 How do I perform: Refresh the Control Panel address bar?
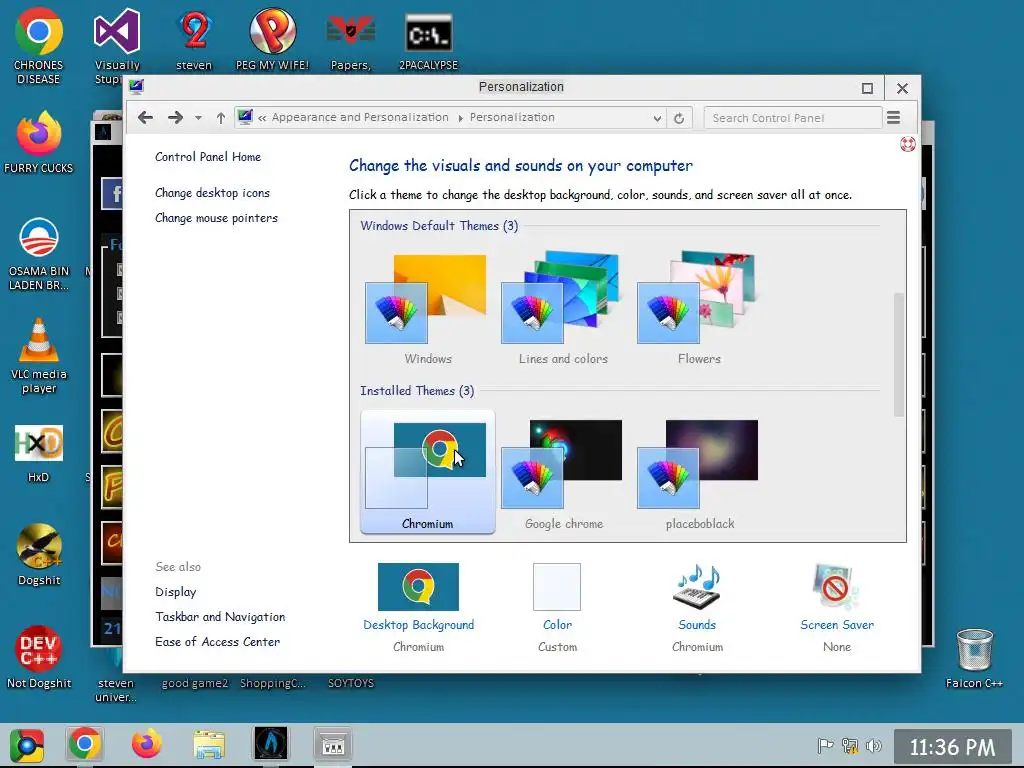(679, 118)
